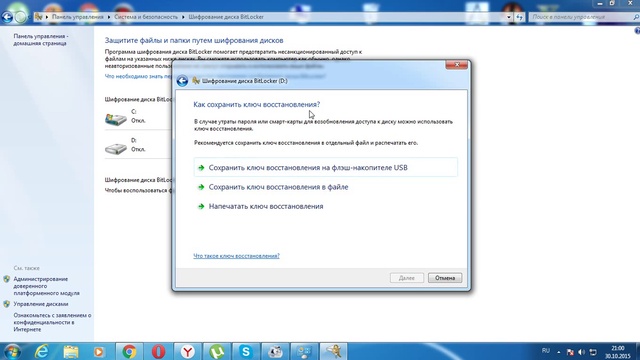Click the network tray icon

(x=593, y=352)
